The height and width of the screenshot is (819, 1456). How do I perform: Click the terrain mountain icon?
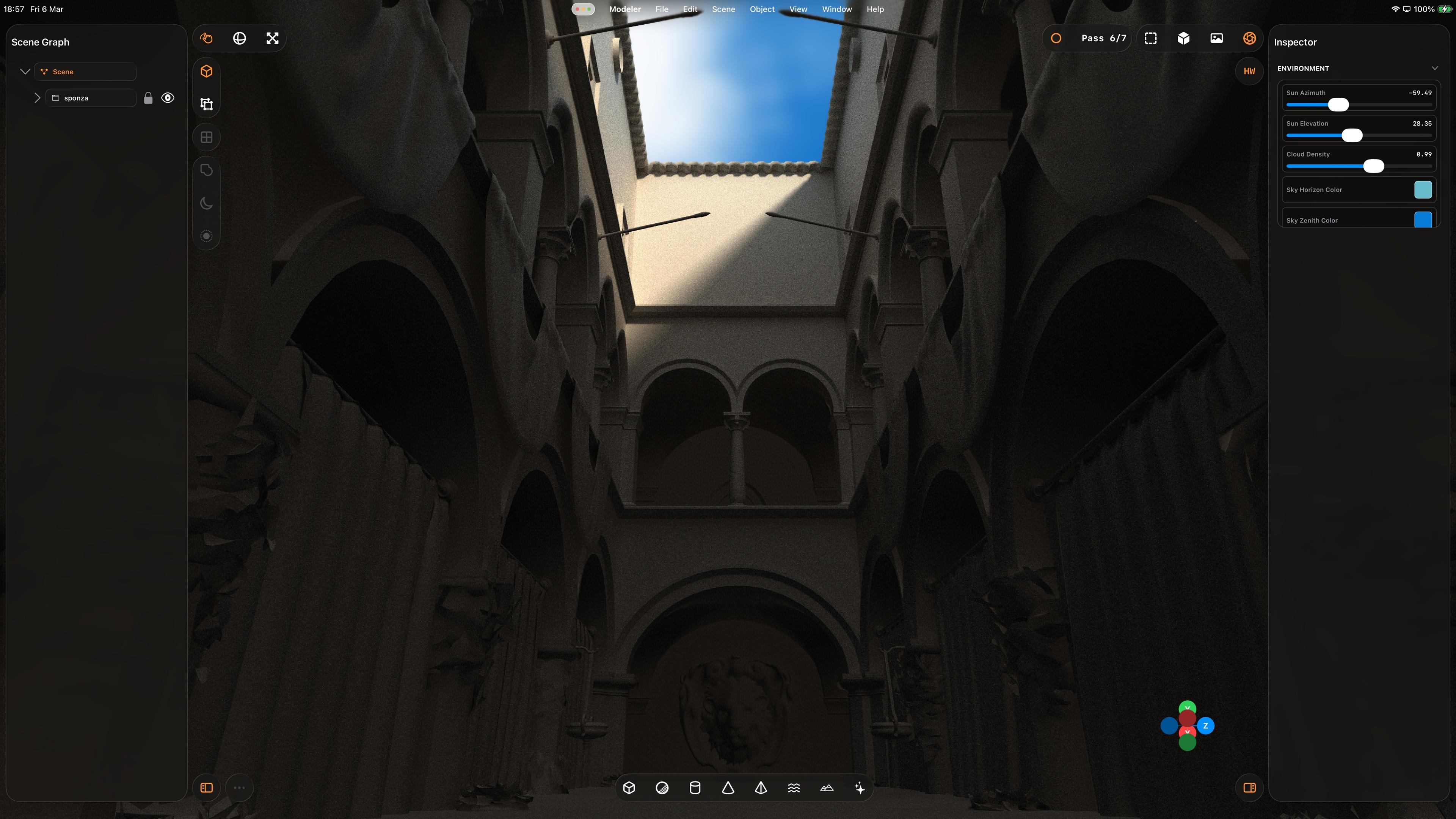click(827, 788)
